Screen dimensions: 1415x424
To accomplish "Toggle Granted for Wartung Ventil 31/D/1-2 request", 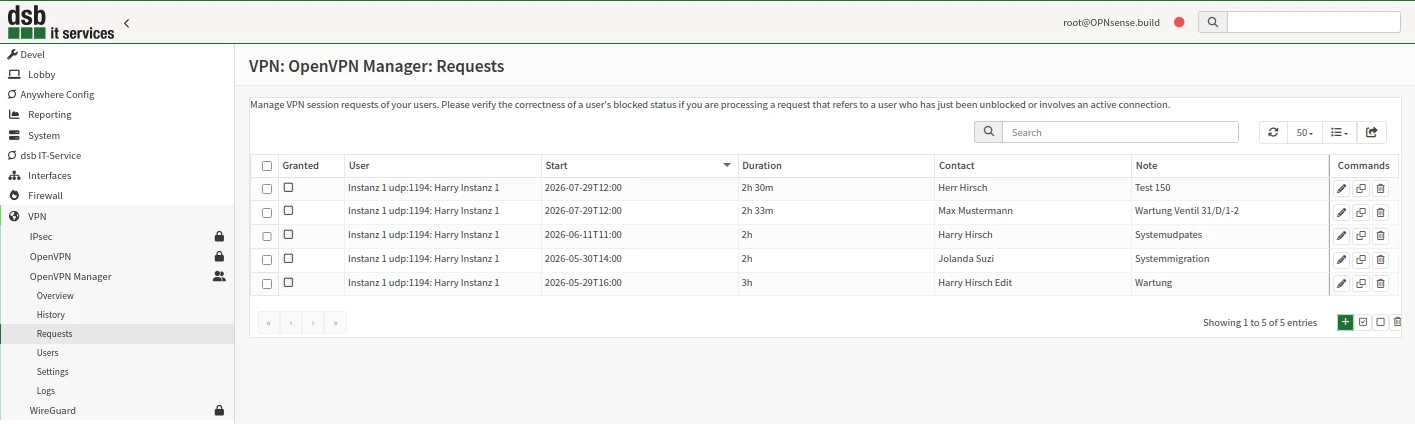I will point(288,211).
